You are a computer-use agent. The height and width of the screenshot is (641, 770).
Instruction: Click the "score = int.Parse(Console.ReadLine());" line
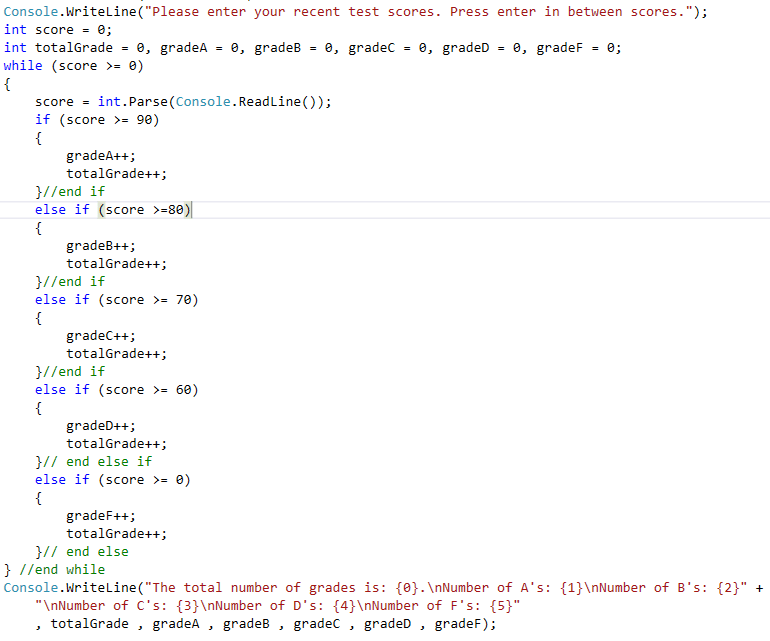pos(183,102)
